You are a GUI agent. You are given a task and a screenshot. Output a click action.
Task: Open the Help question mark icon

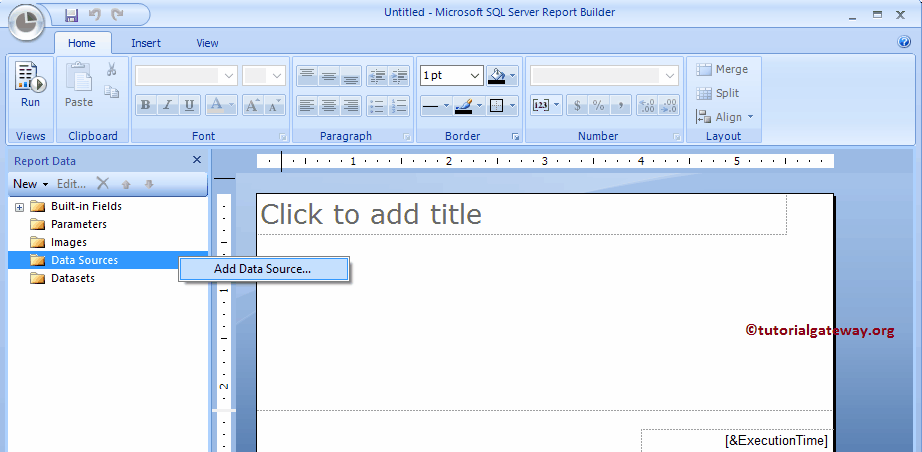tap(904, 42)
